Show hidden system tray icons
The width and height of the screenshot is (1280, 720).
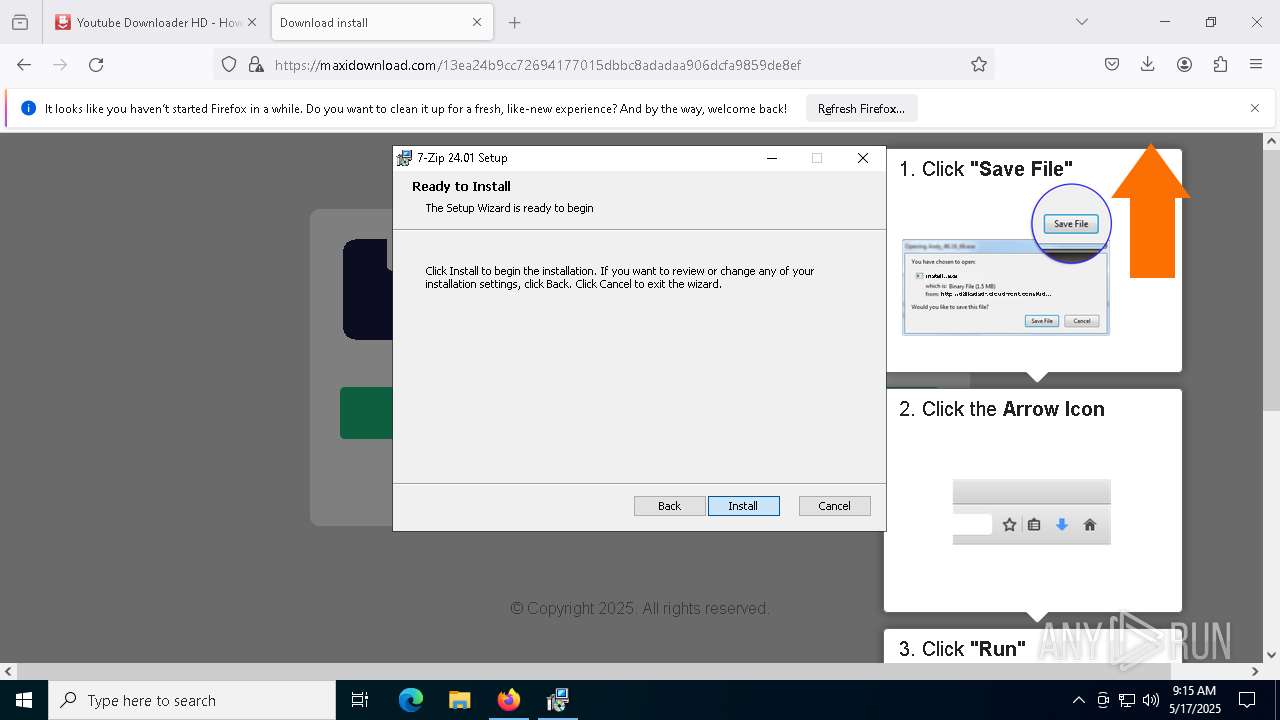1078,700
